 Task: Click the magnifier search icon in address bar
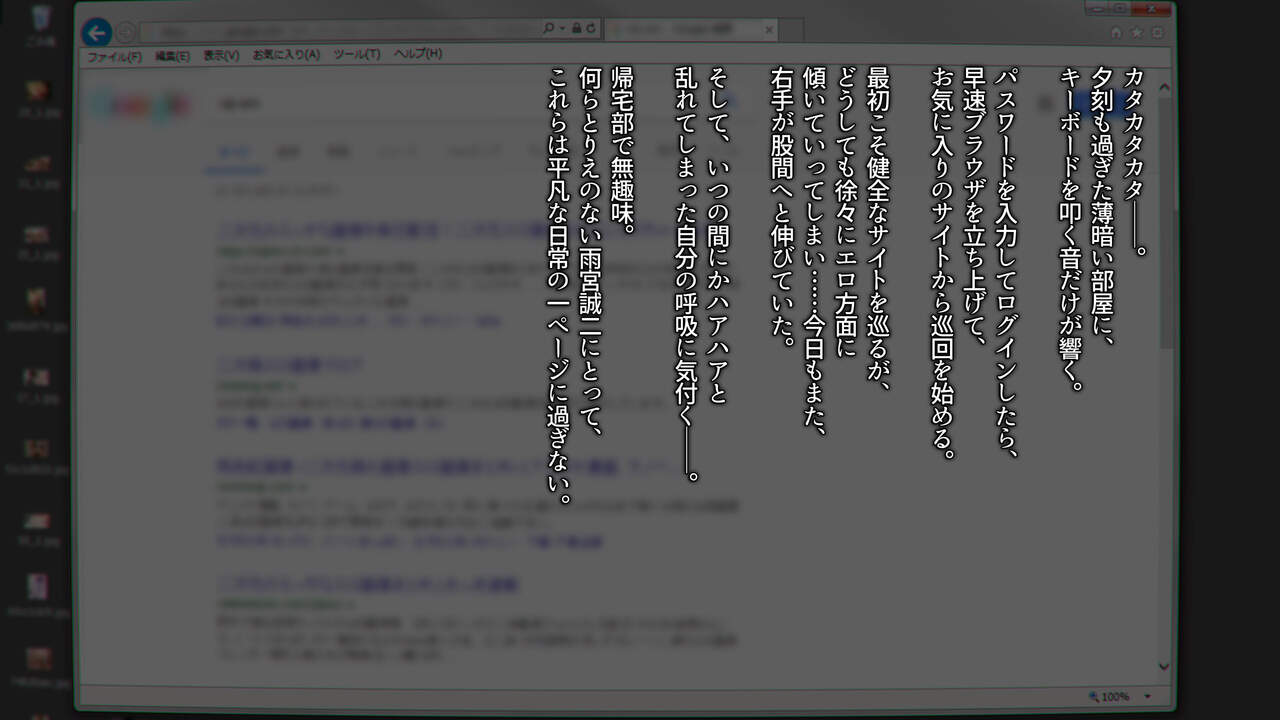pyautogui.click(x=549, y=29)
